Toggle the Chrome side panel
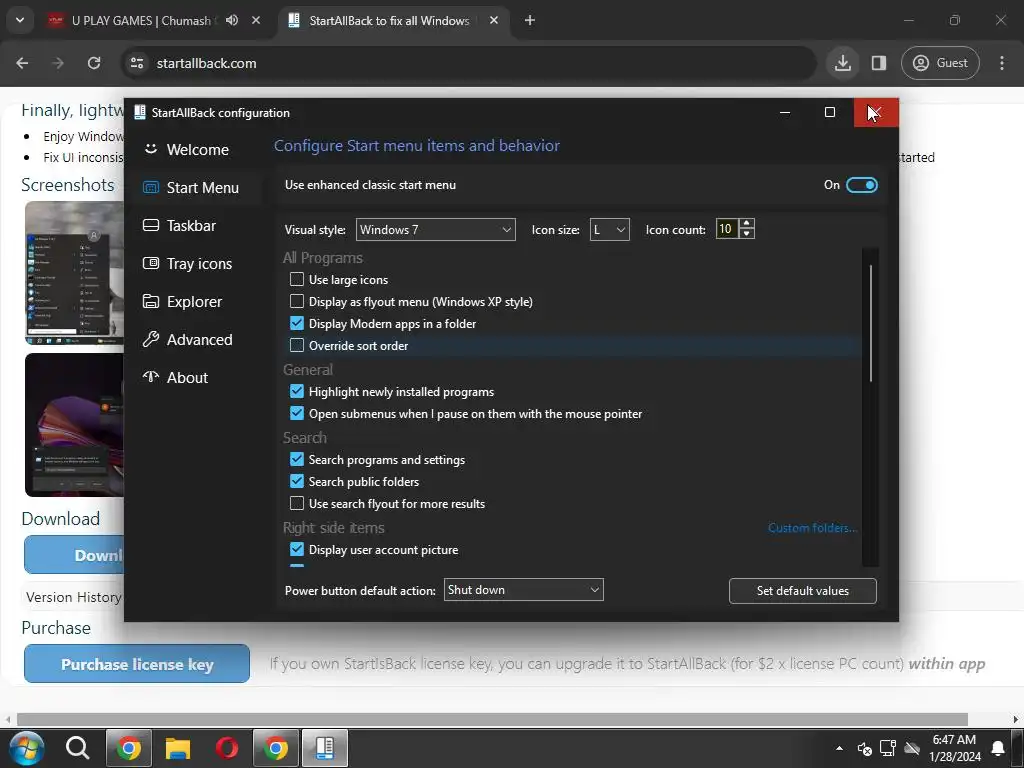This screenshot has width=1024, height=768. 878,63
